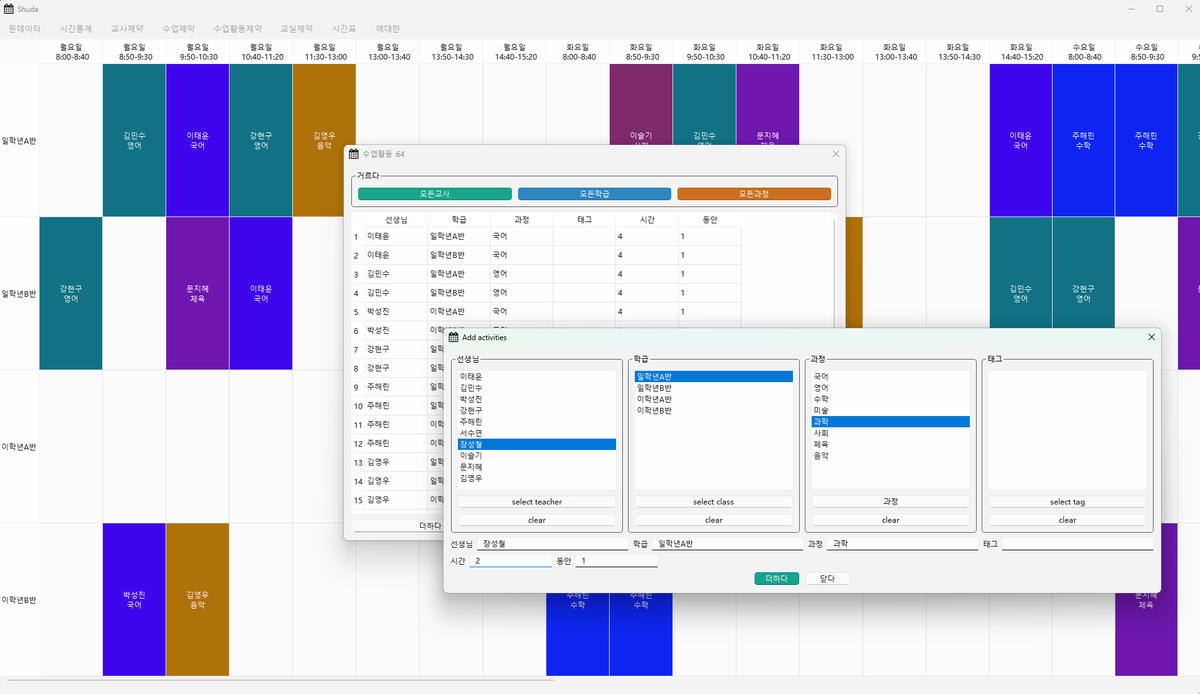Select 음악 in the subject list

891,456
